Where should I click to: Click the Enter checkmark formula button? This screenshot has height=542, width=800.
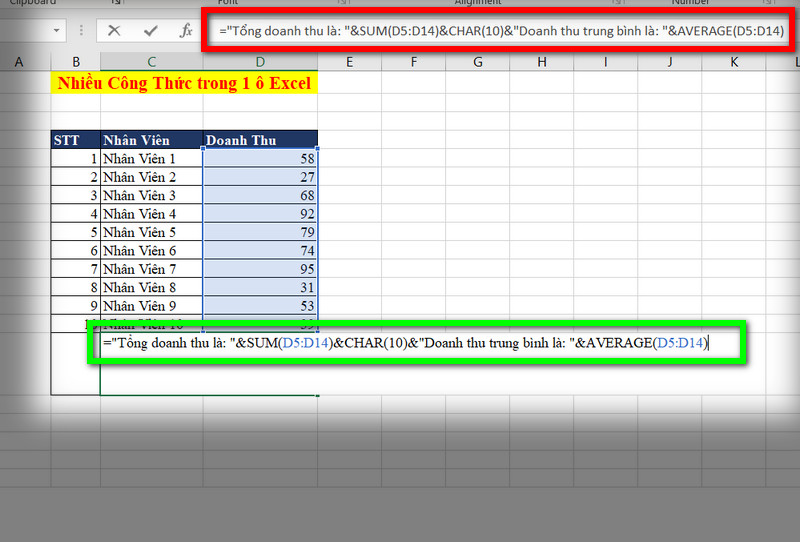click(x=150, y=31)
